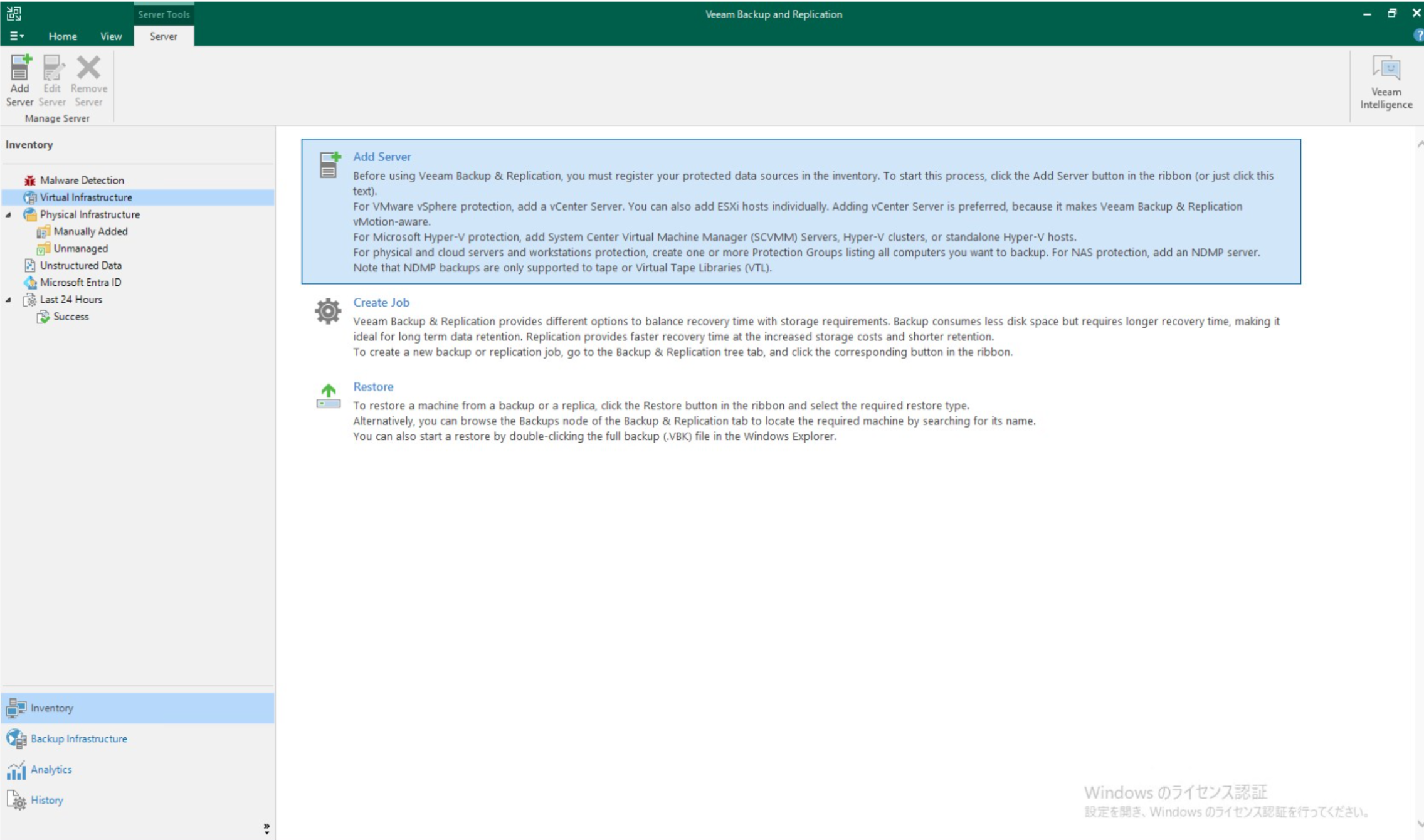Viewport: 1424px width, 840px height.
Task: Click the scrollbar up arrow in content pane
Action: [x=1420, y=145]
